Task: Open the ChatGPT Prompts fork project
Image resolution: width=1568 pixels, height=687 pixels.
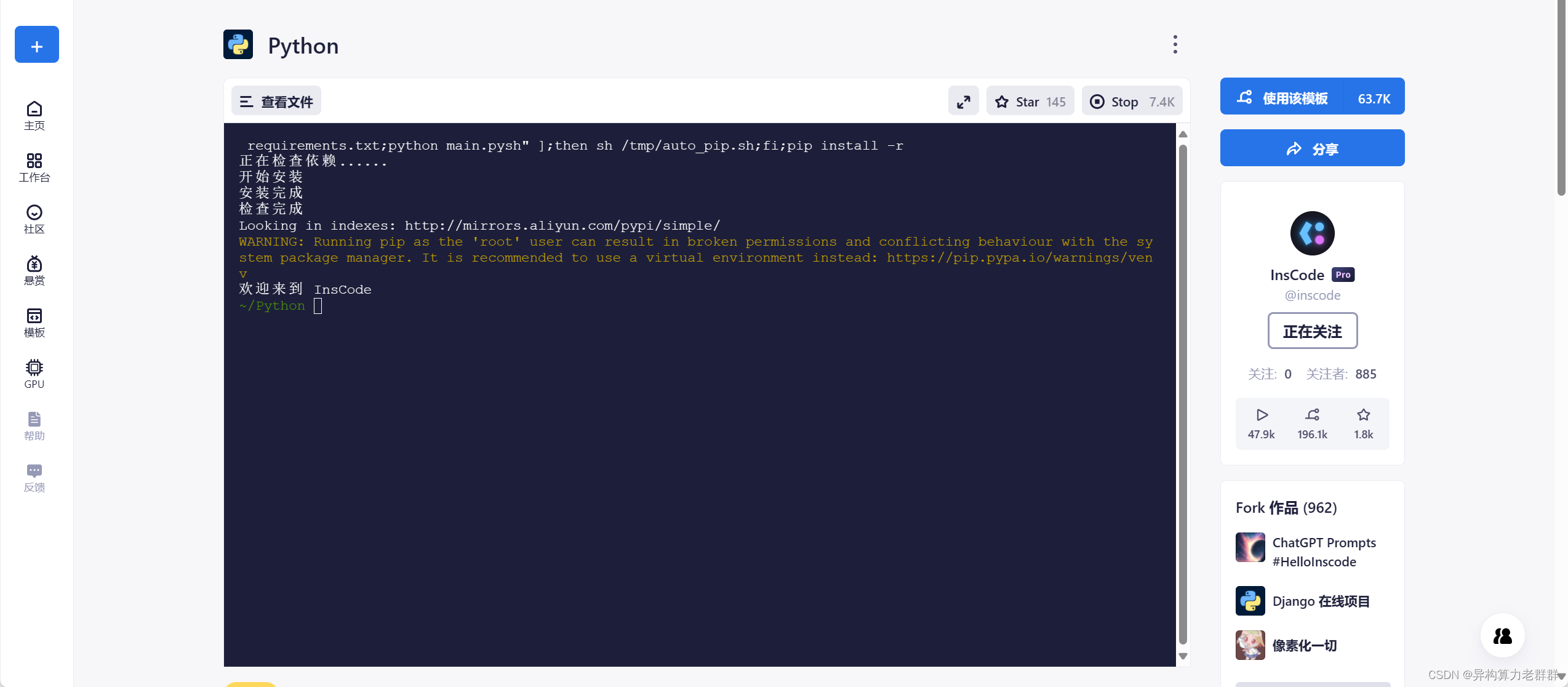Action: point(1323,552)
